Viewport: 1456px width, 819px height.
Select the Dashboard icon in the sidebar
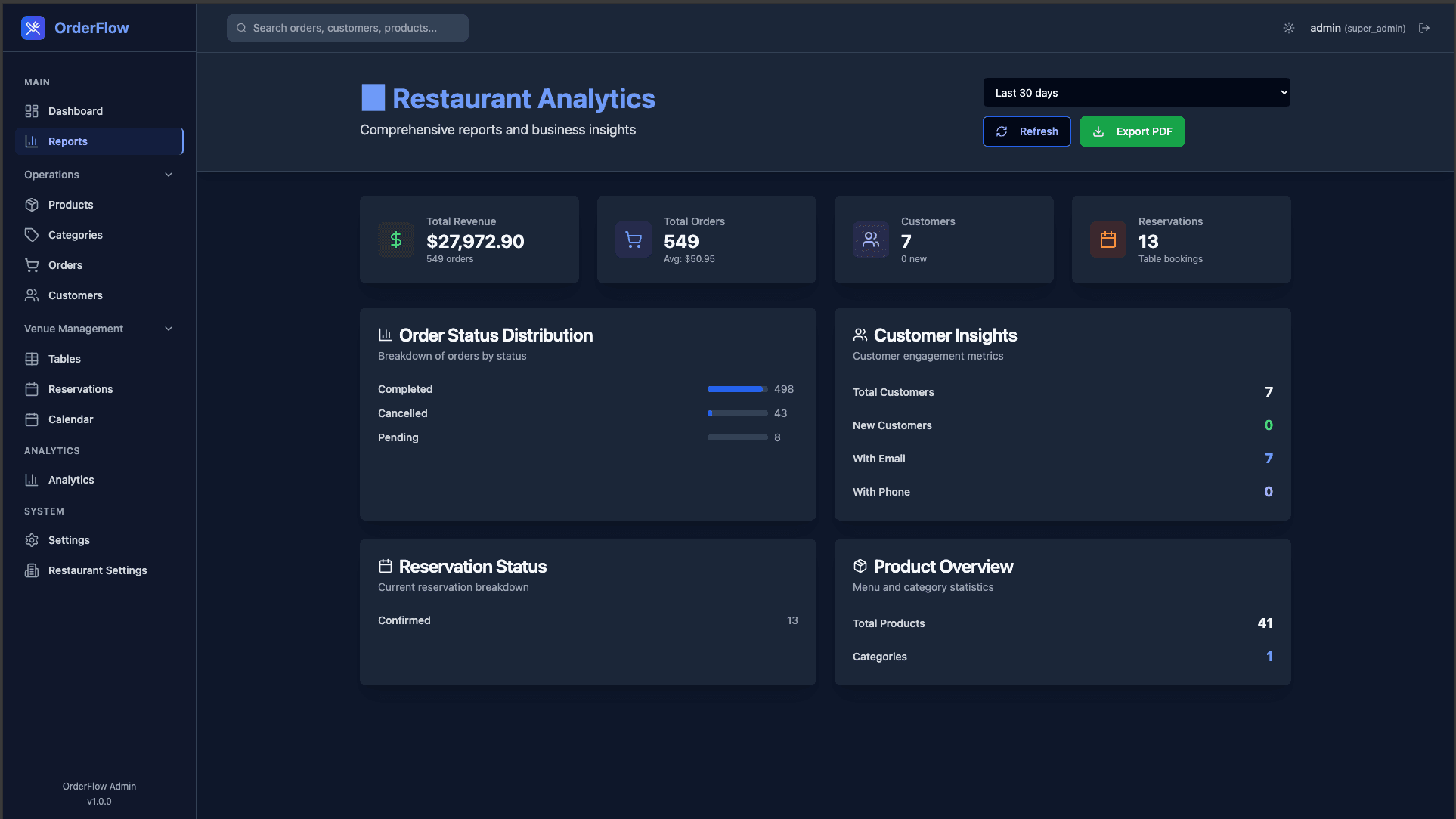tap(31, 110)
